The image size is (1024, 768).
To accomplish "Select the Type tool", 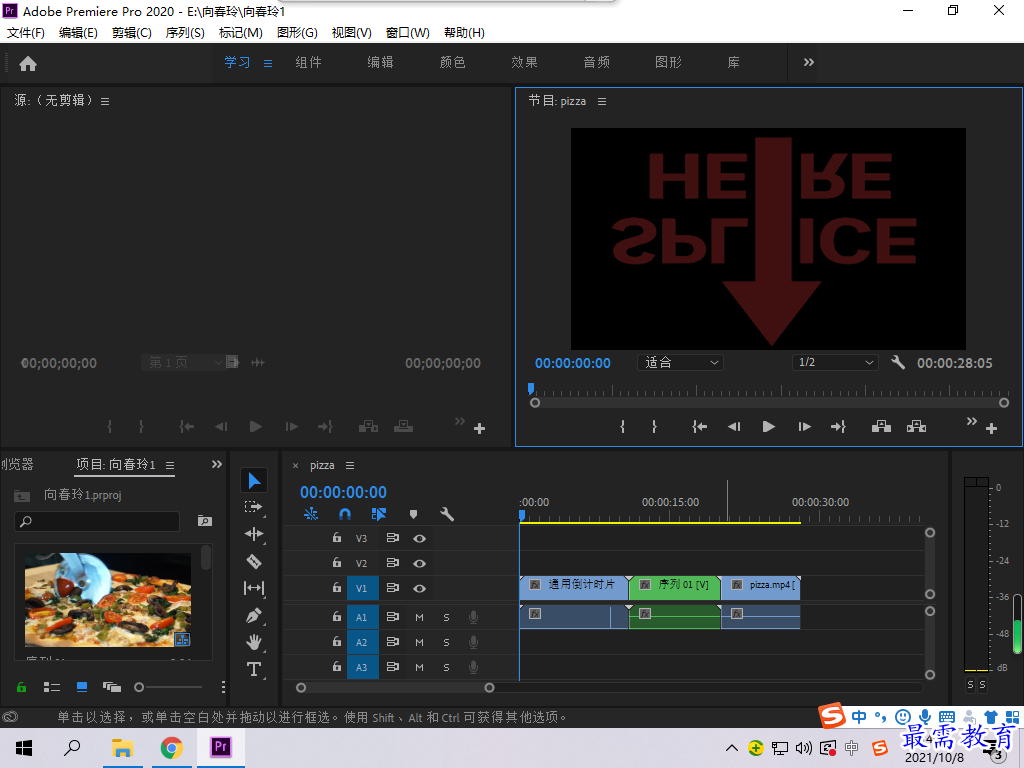I will 253,669.
